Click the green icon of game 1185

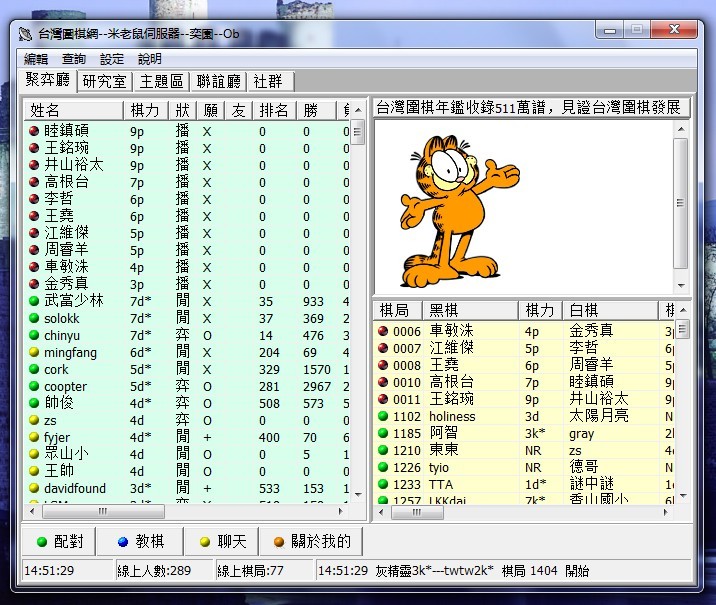pos(383,433)
